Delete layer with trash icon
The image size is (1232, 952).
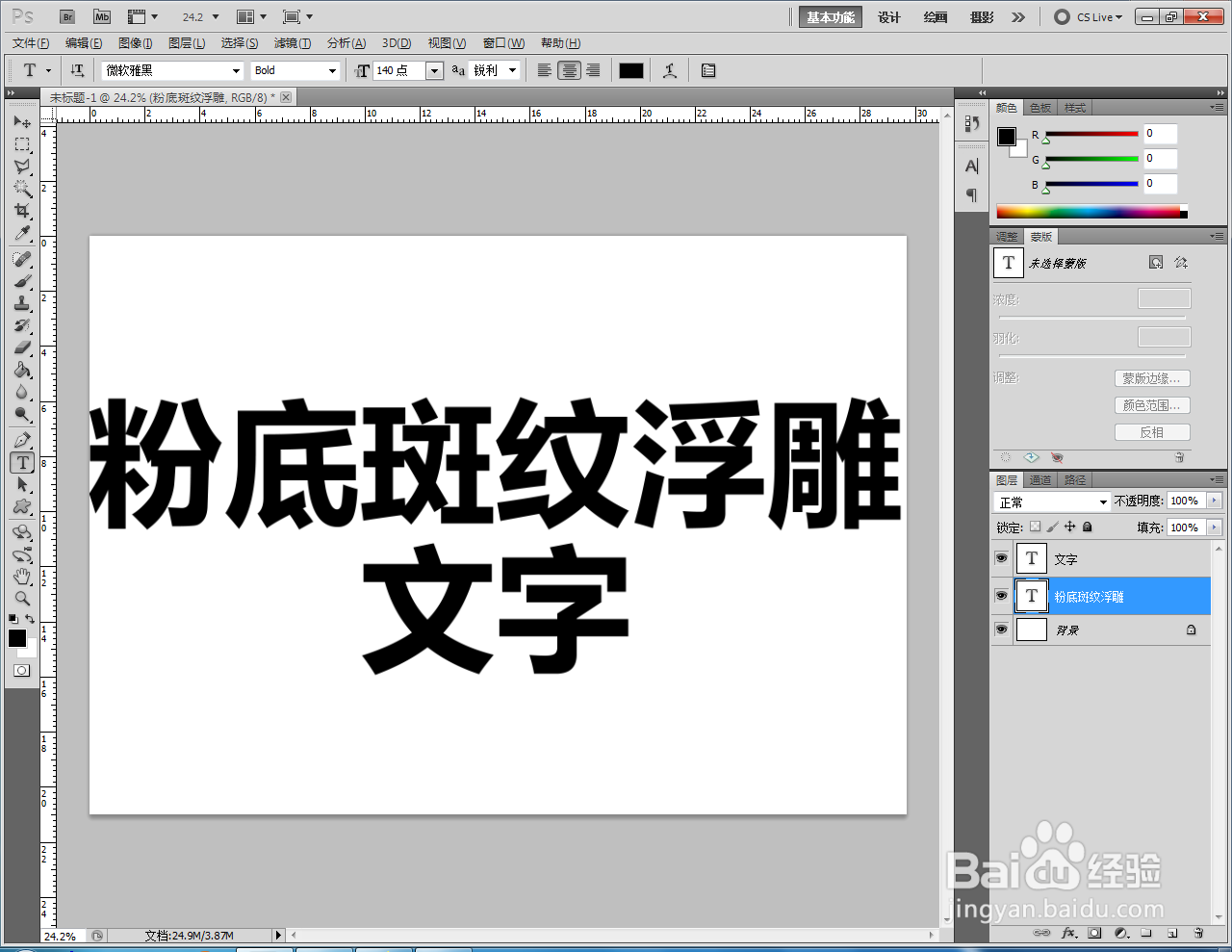[x=1198, y=933]
